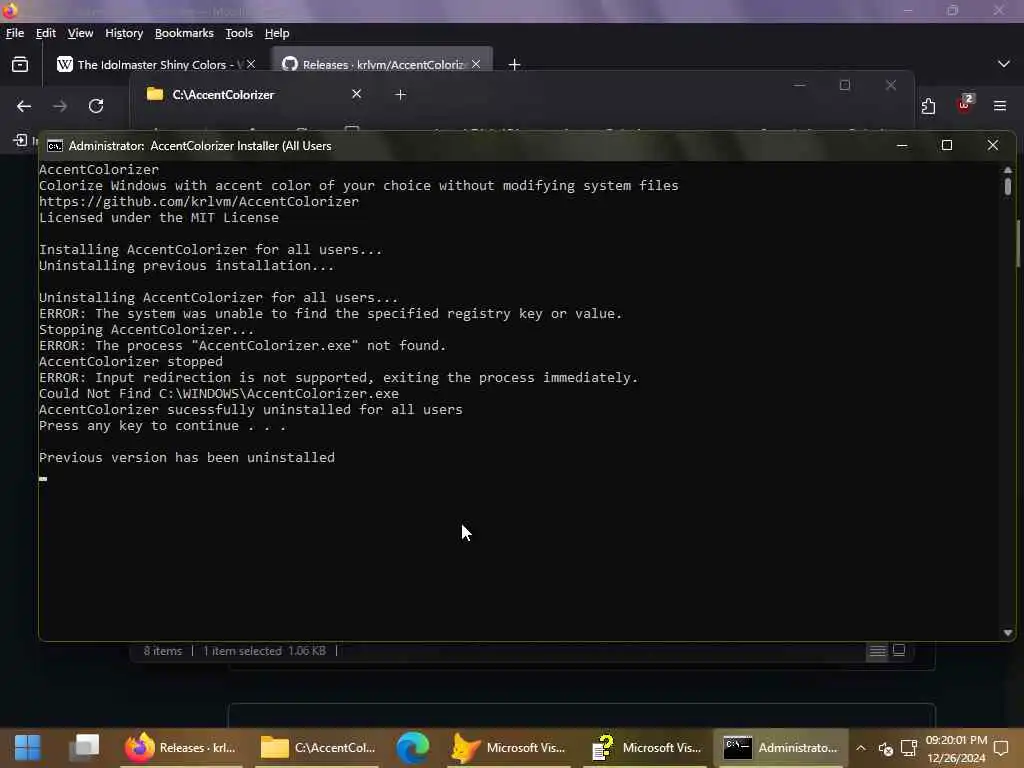Open the notification center icon

(x=1001, y=748)
